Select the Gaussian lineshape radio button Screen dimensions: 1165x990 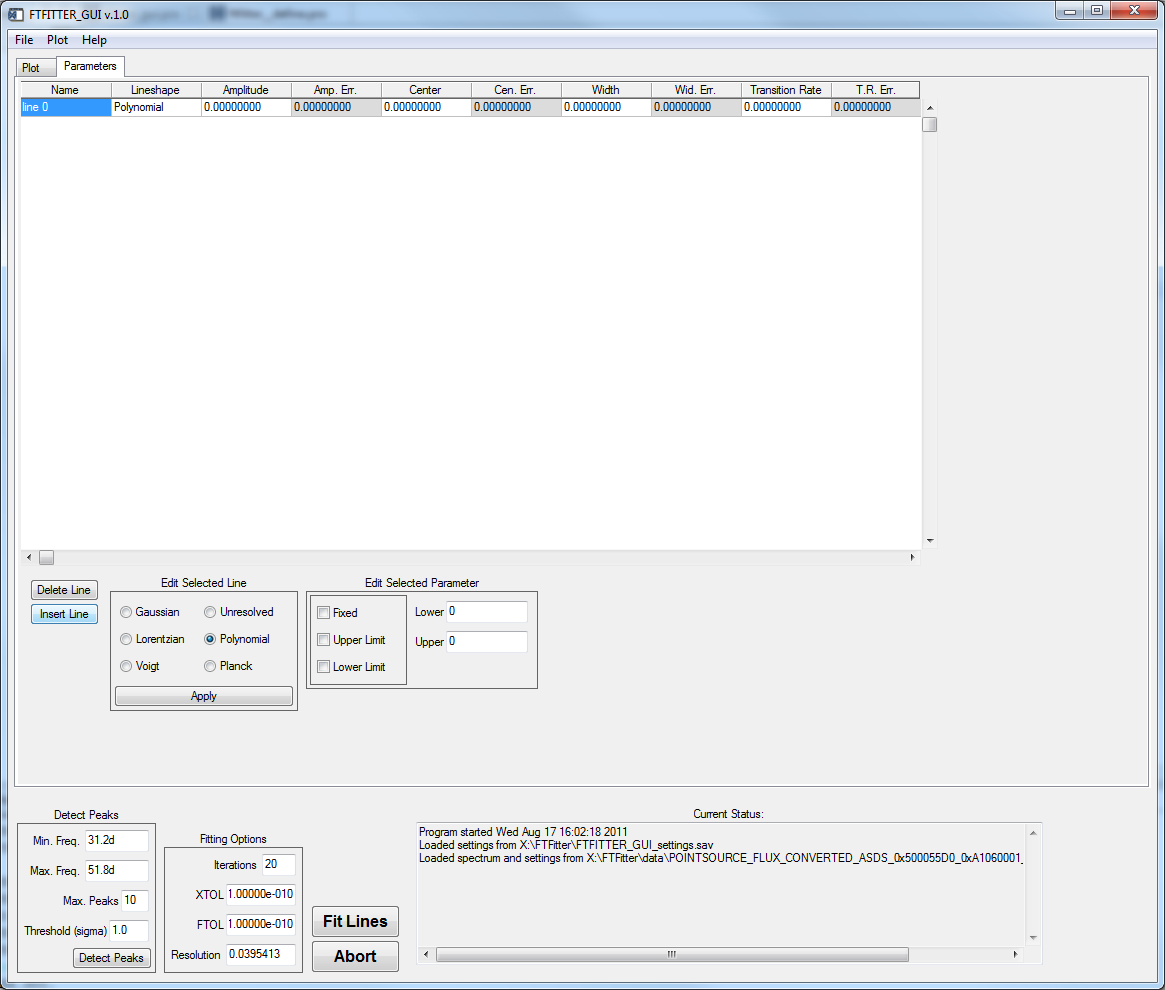[126, 612]
